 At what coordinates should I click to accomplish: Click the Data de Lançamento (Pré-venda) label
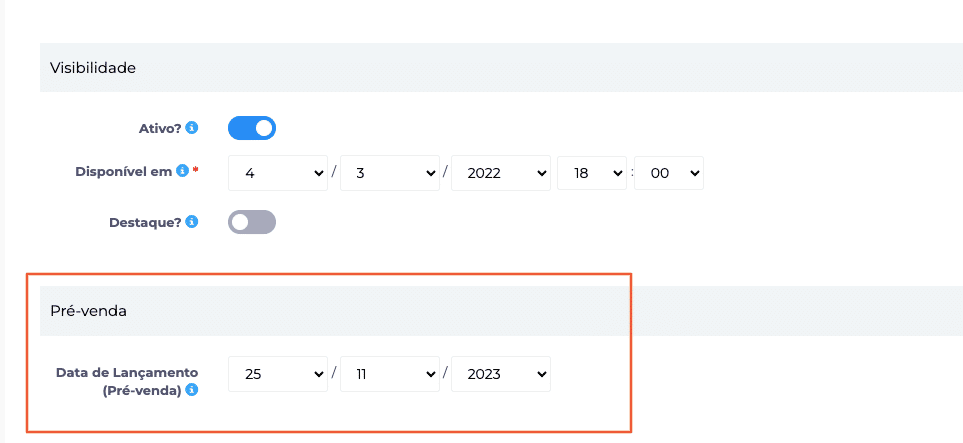point(128,373)
